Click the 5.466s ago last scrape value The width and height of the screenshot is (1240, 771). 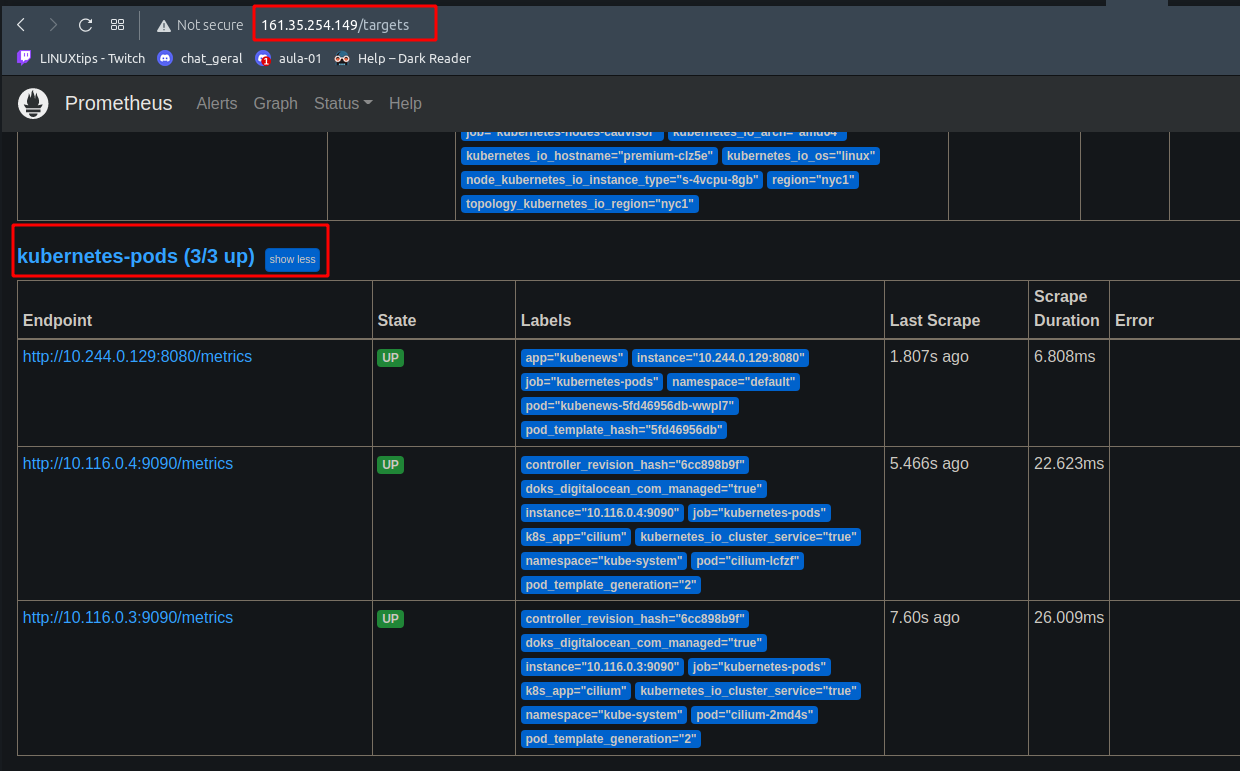click(929, 464)
